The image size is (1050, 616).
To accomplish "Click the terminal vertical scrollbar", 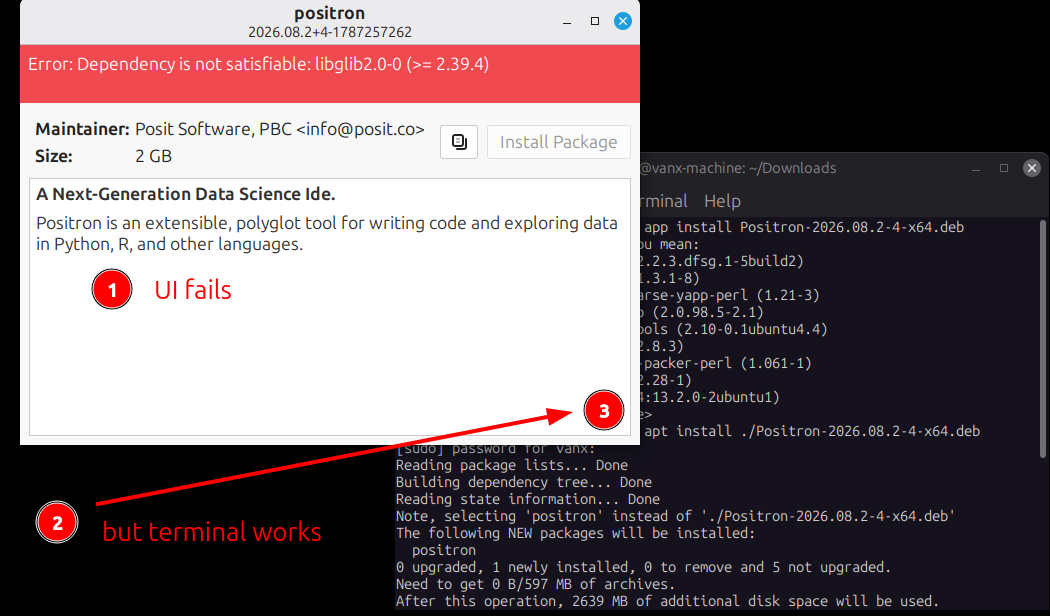I will coord(1043,338).
